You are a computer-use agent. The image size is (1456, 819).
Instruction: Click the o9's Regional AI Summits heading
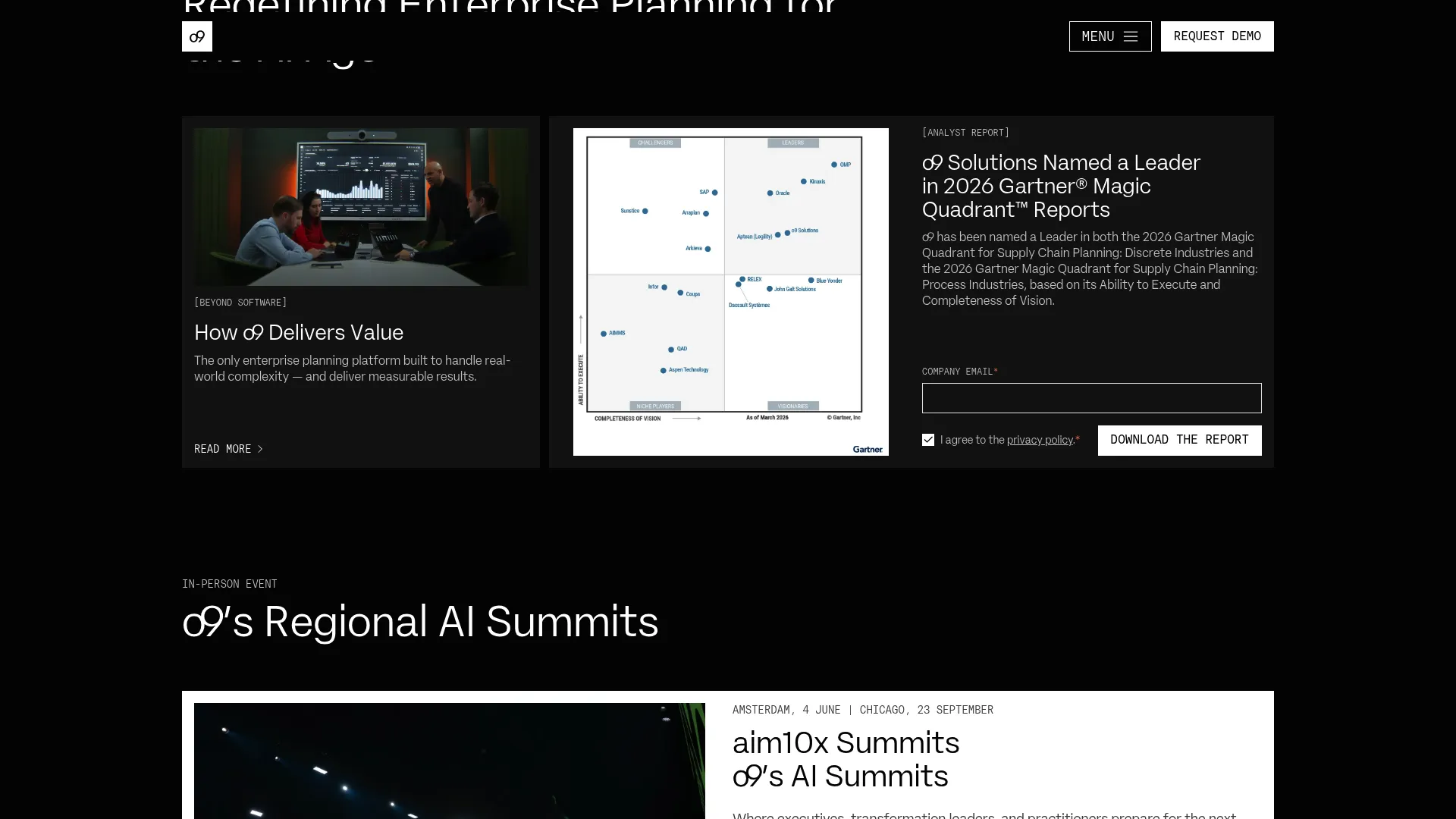pos(420,622)
